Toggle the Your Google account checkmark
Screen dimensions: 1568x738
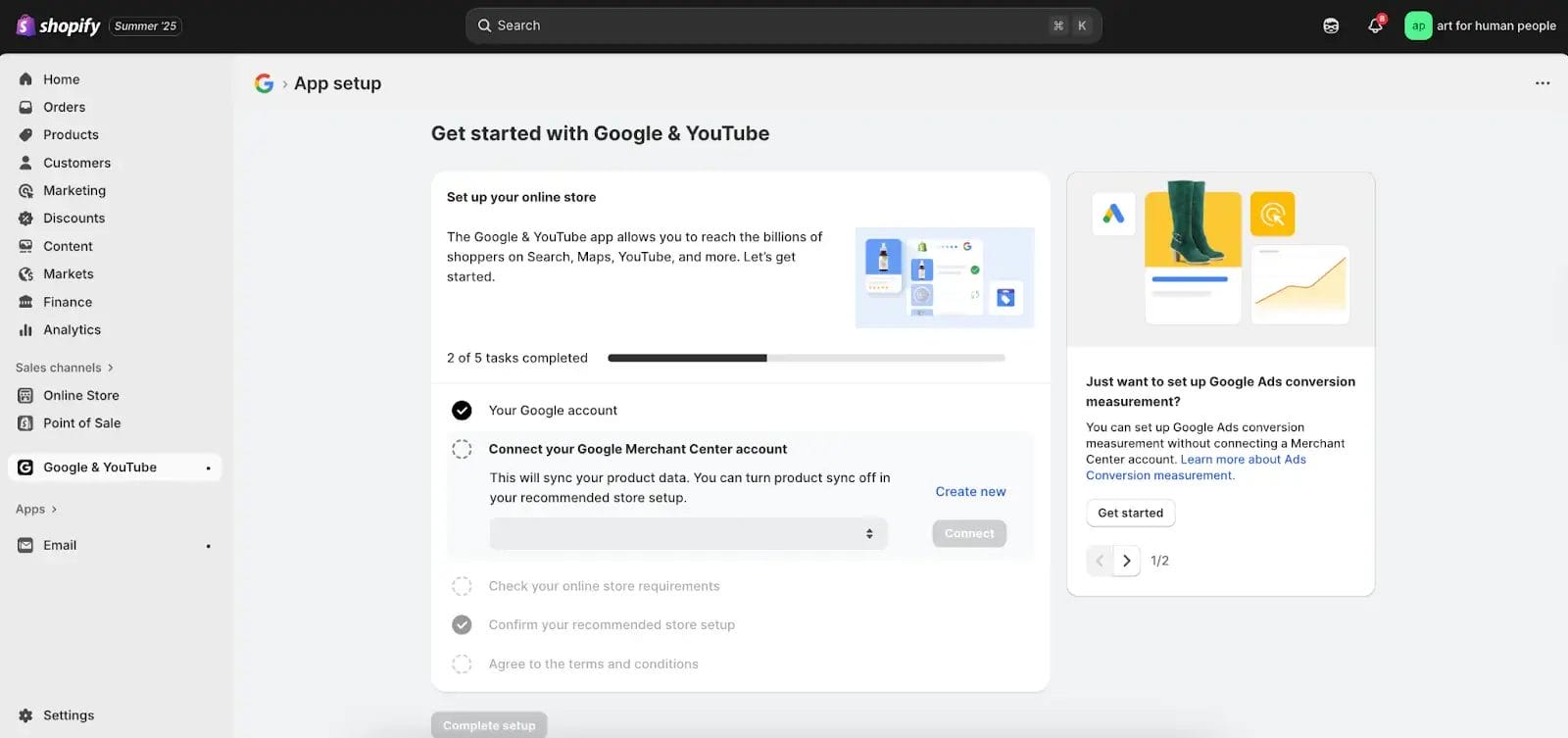coord(462,411)
